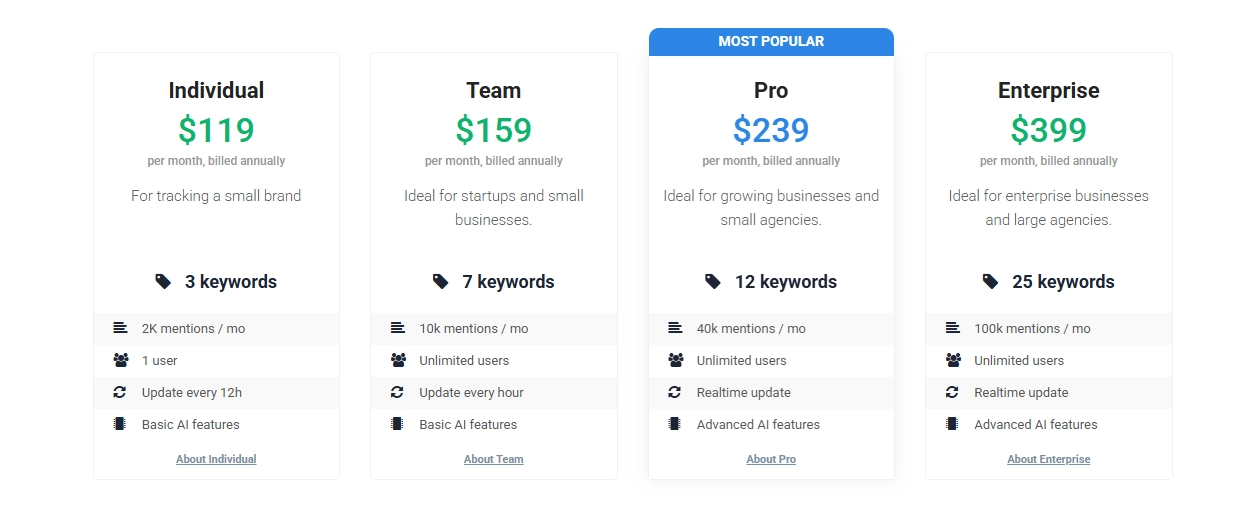Click the tag icon beside 3 keywords

163,282
